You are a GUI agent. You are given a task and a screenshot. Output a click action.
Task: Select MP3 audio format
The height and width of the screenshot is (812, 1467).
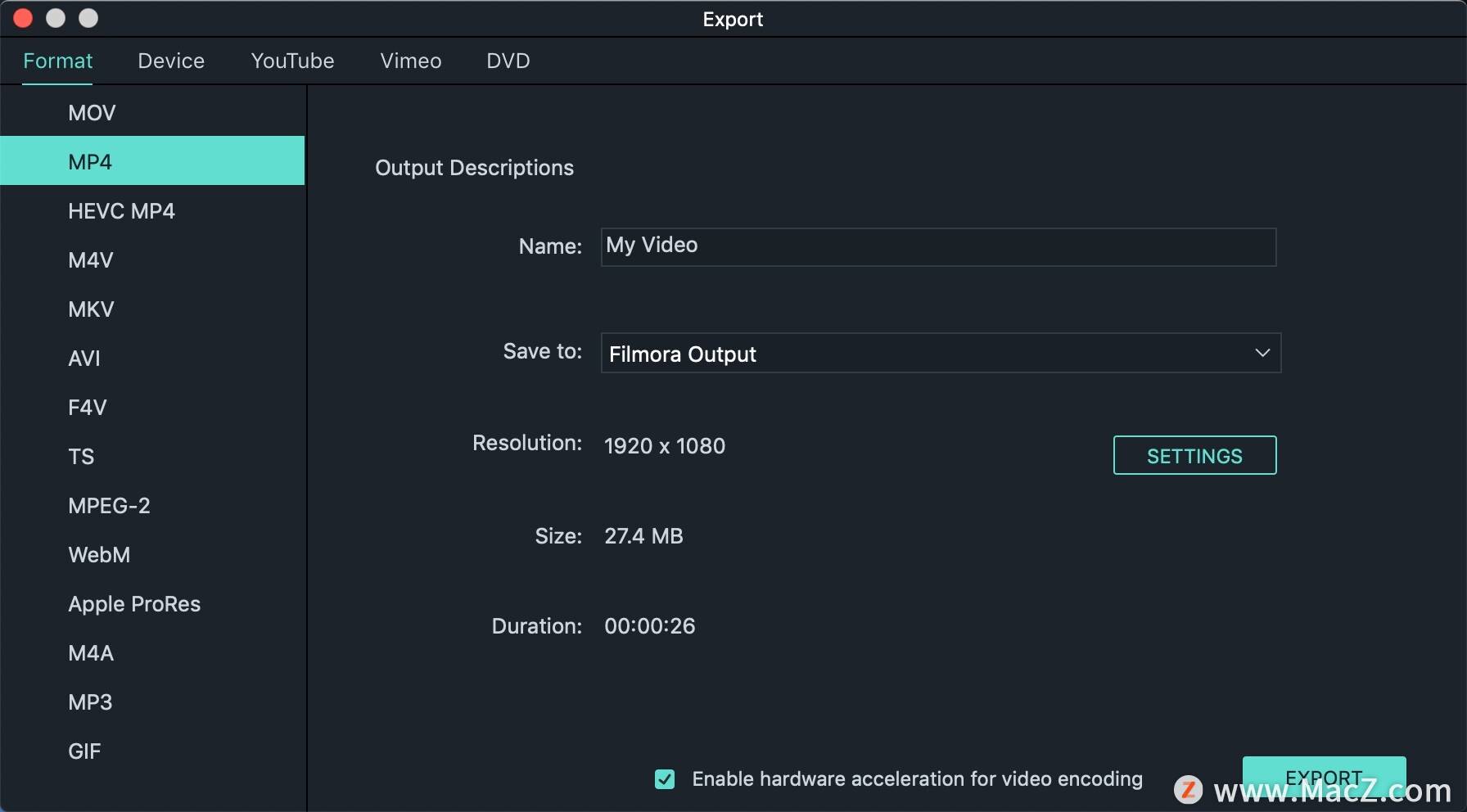coord(152,702)
